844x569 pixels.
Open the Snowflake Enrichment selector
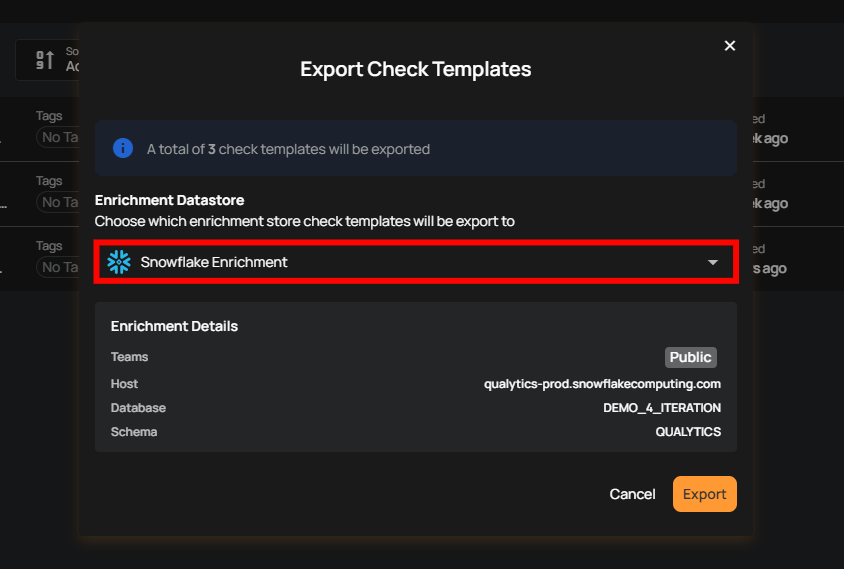415,262
